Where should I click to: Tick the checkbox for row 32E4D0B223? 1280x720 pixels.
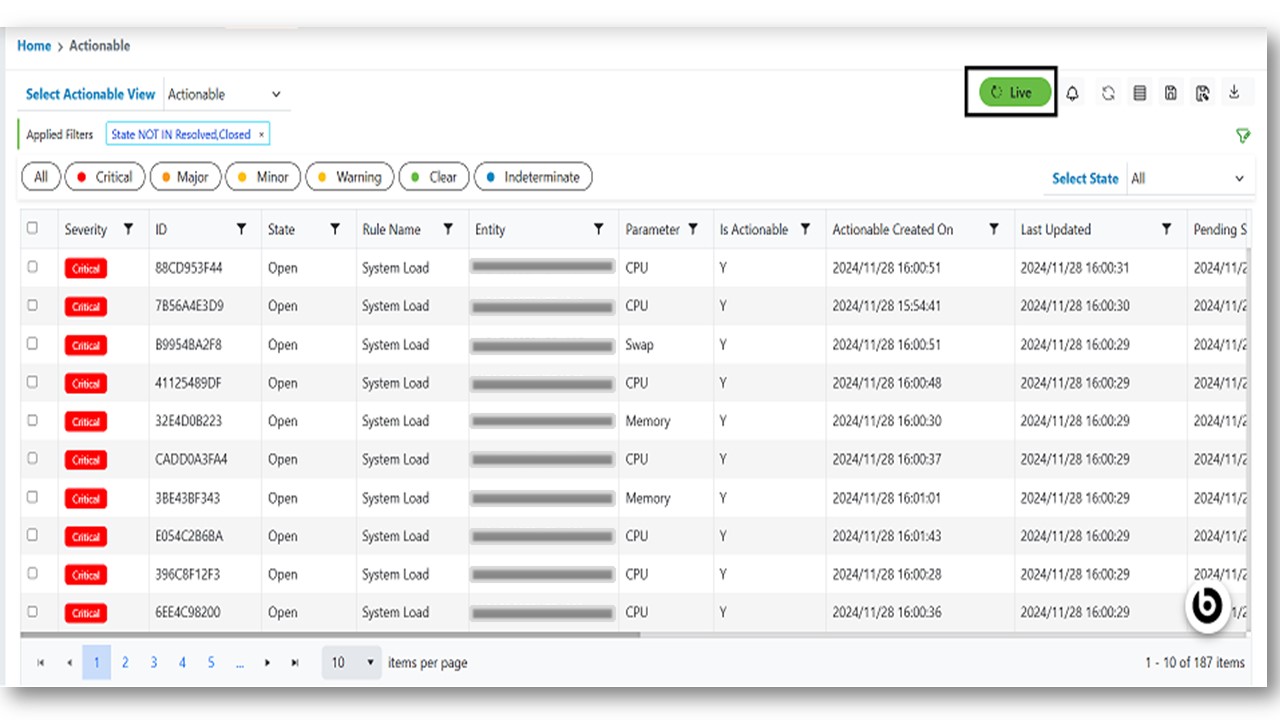pyautogui.click(x=32, y=420)
